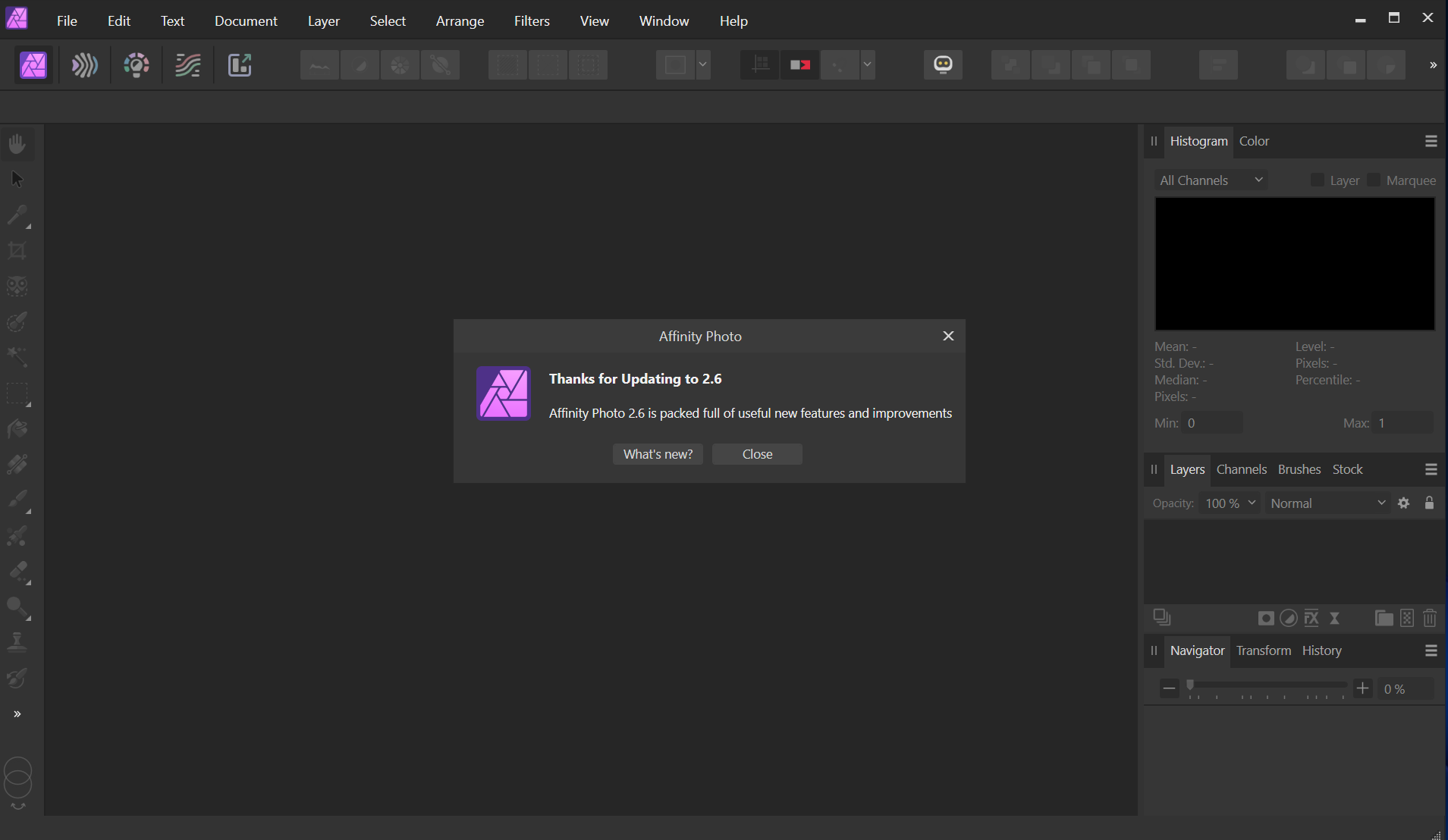Screen dimensions: 1448x840
Task: Select the View (hand) tool
Action: pyautogui.click(x=17, y=143)
